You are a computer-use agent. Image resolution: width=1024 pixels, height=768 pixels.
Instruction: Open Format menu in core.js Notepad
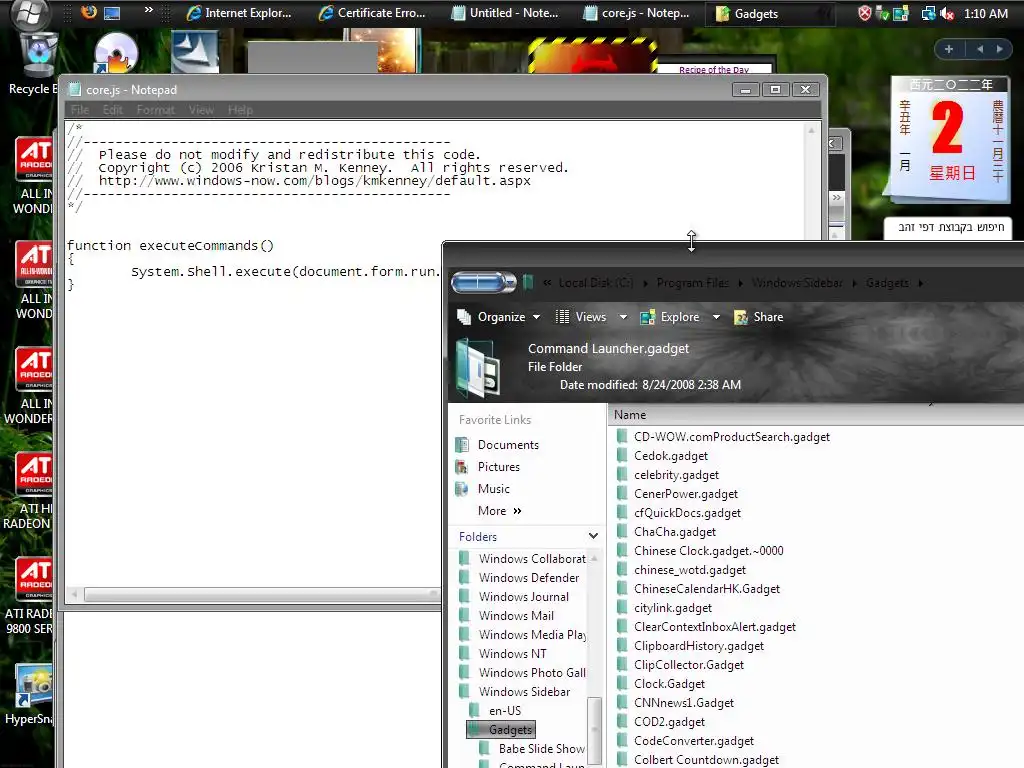155,110
